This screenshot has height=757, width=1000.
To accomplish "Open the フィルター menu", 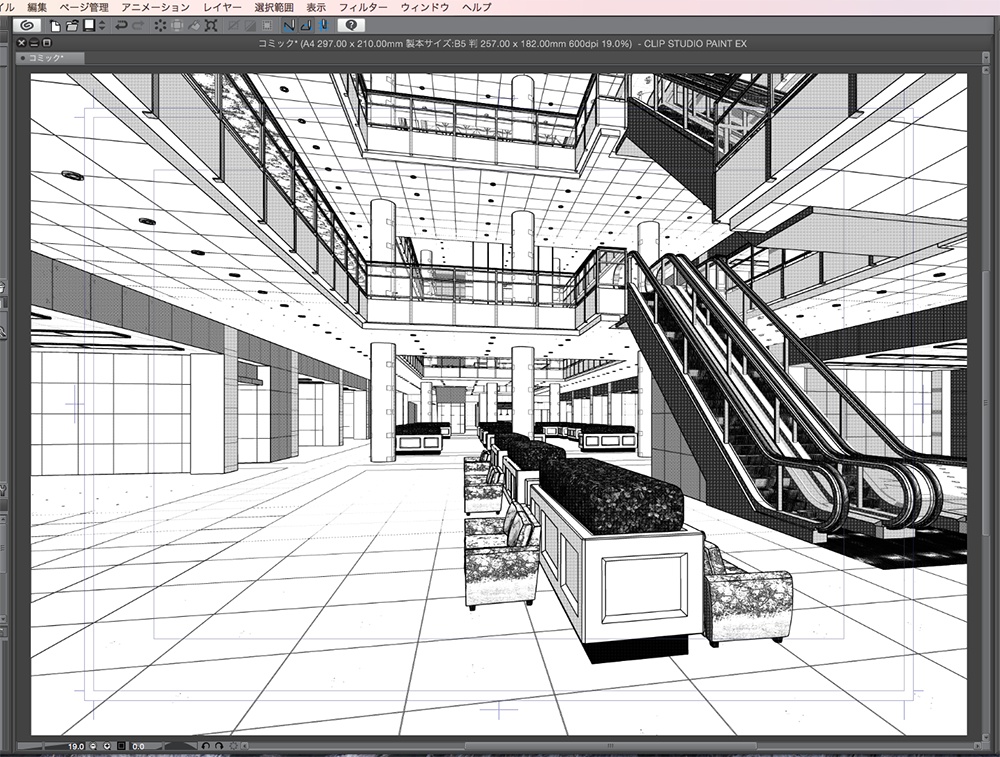I will click(363, 7).
